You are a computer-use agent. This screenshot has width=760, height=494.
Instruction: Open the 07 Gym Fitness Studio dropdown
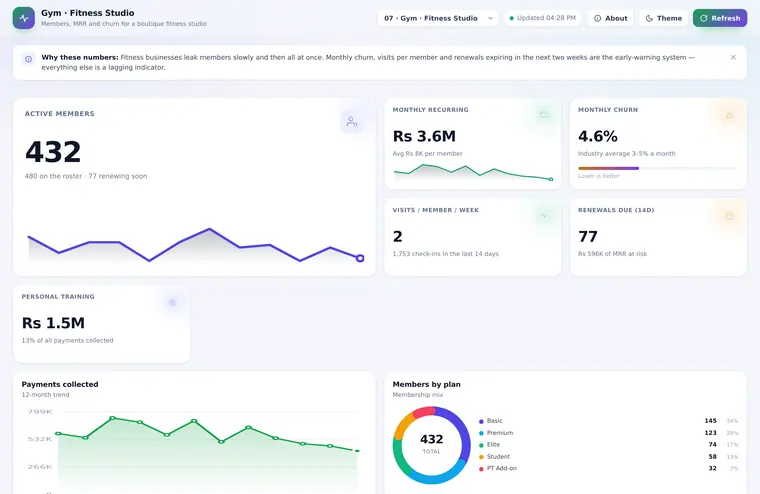click(437, 18)
